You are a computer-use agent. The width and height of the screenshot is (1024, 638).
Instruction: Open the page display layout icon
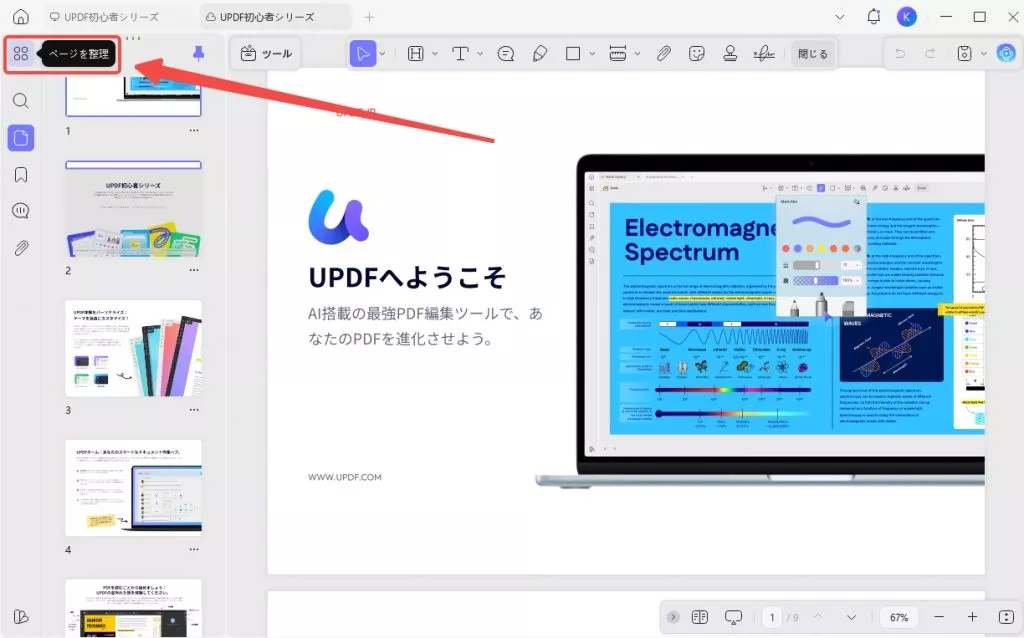pyautogui.click(x=699, y=617)
